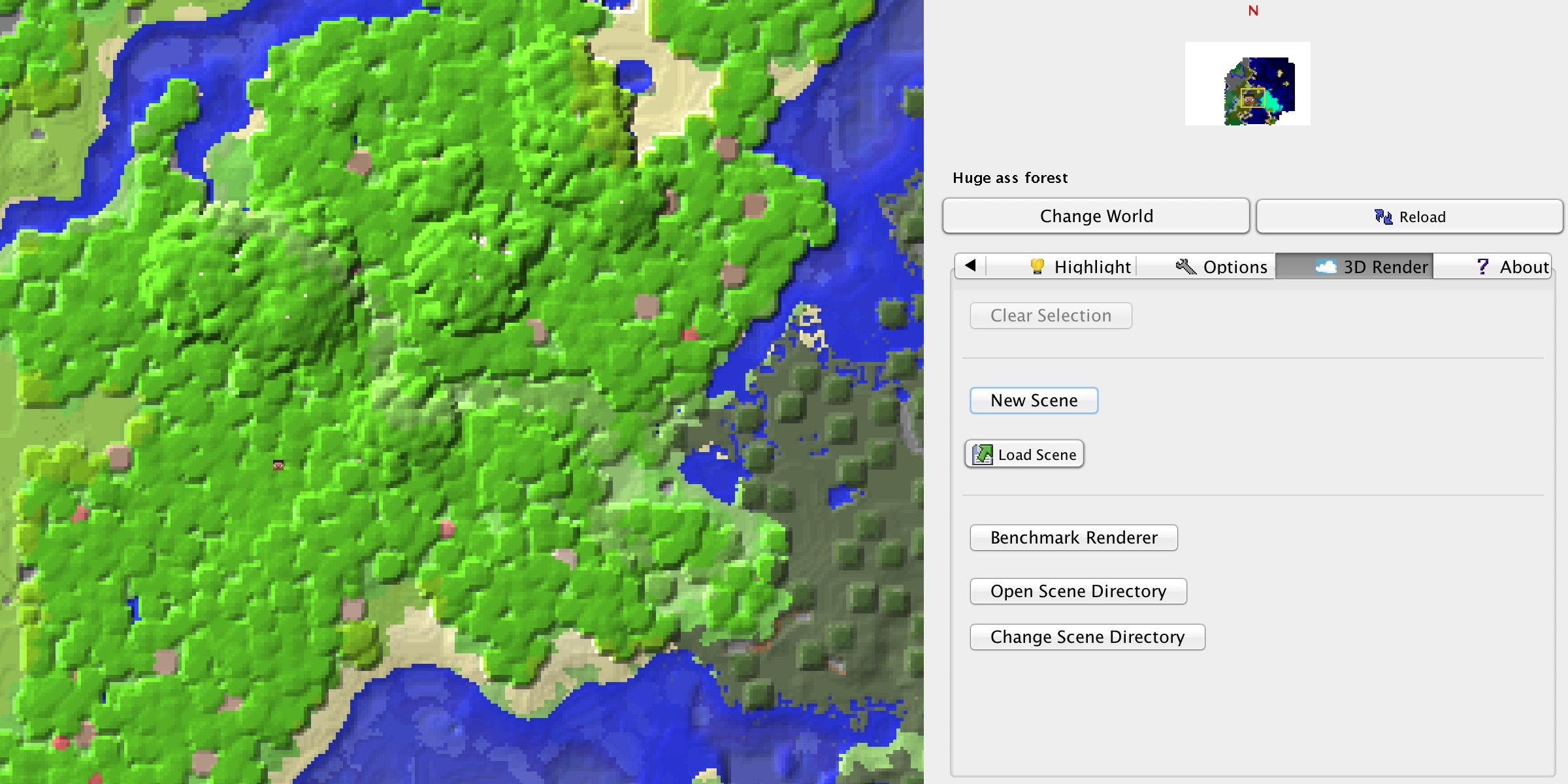Run Benchmark Renderer
The width and height of the screenshot is (1568, 784).
[1073, 538]
